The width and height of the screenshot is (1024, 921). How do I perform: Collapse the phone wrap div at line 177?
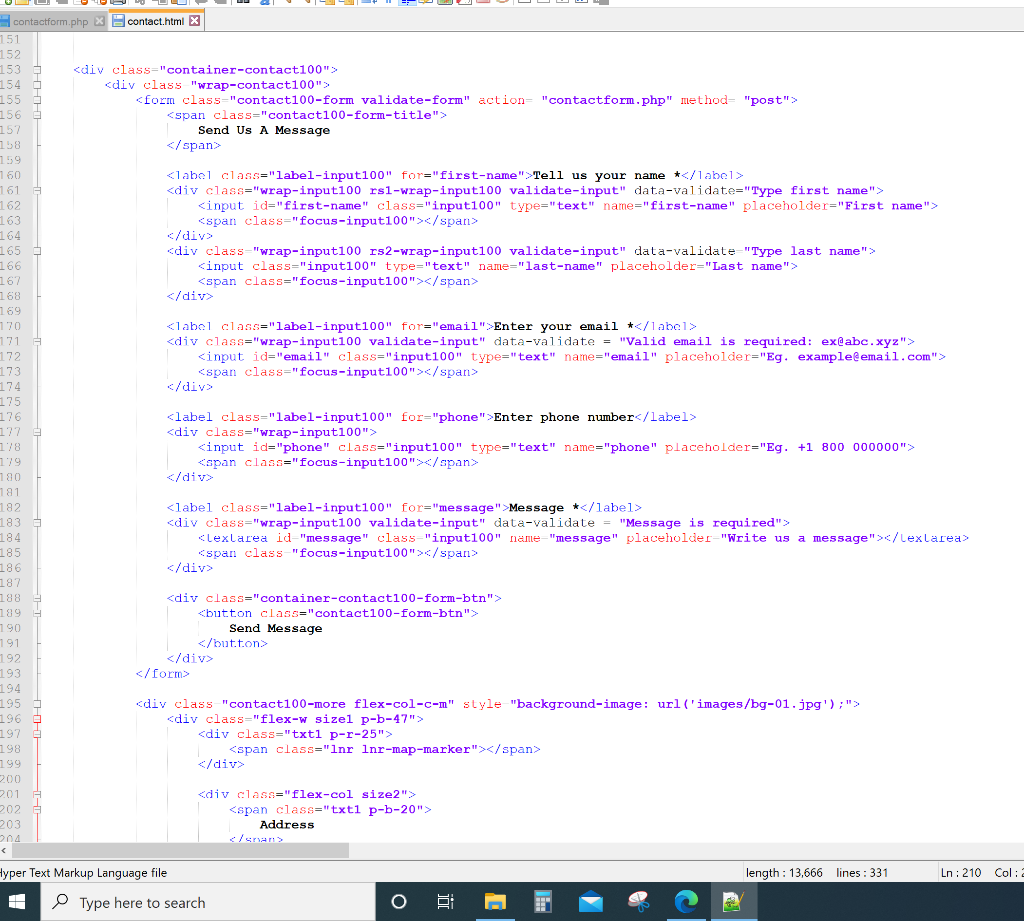point(37,432)
